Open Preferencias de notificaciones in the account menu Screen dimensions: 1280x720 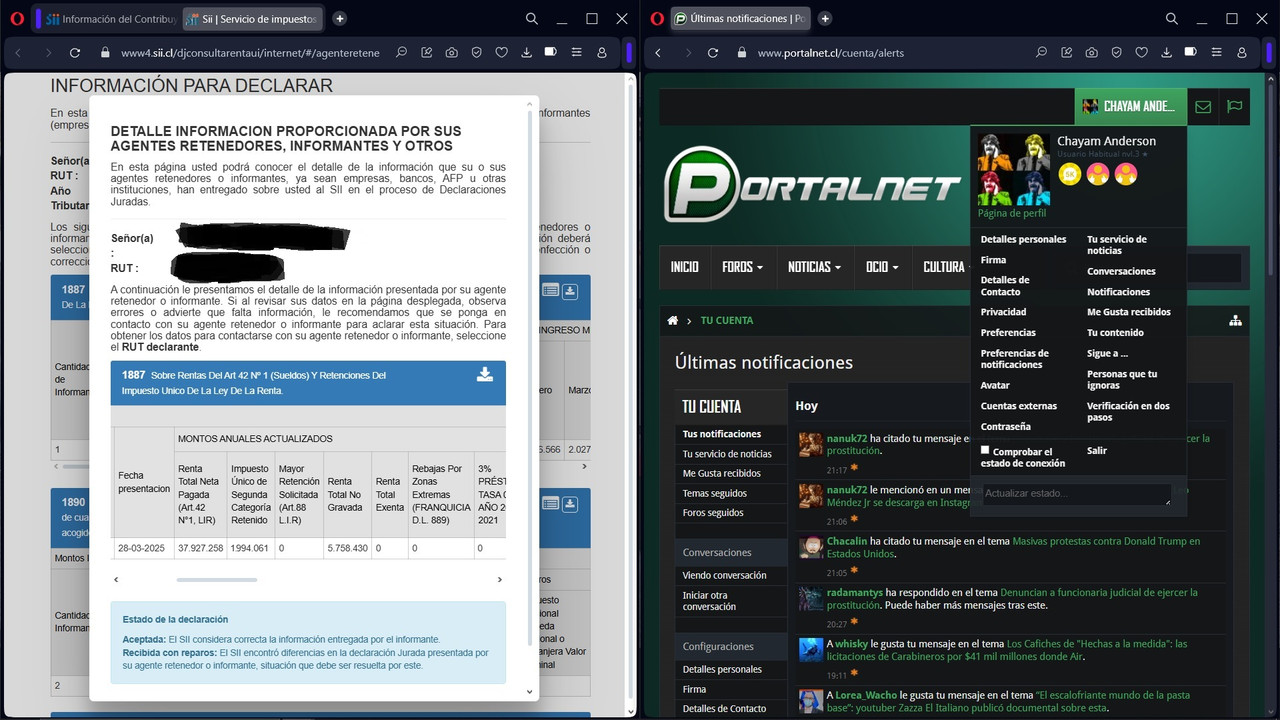coord(1015,359)
